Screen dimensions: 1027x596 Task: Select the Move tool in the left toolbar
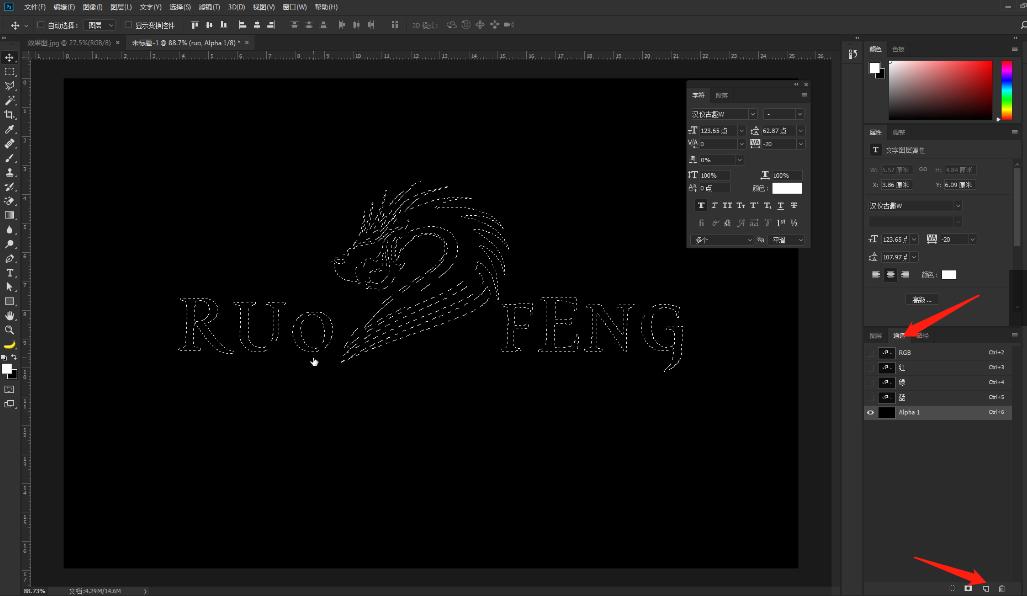point(9,58)
